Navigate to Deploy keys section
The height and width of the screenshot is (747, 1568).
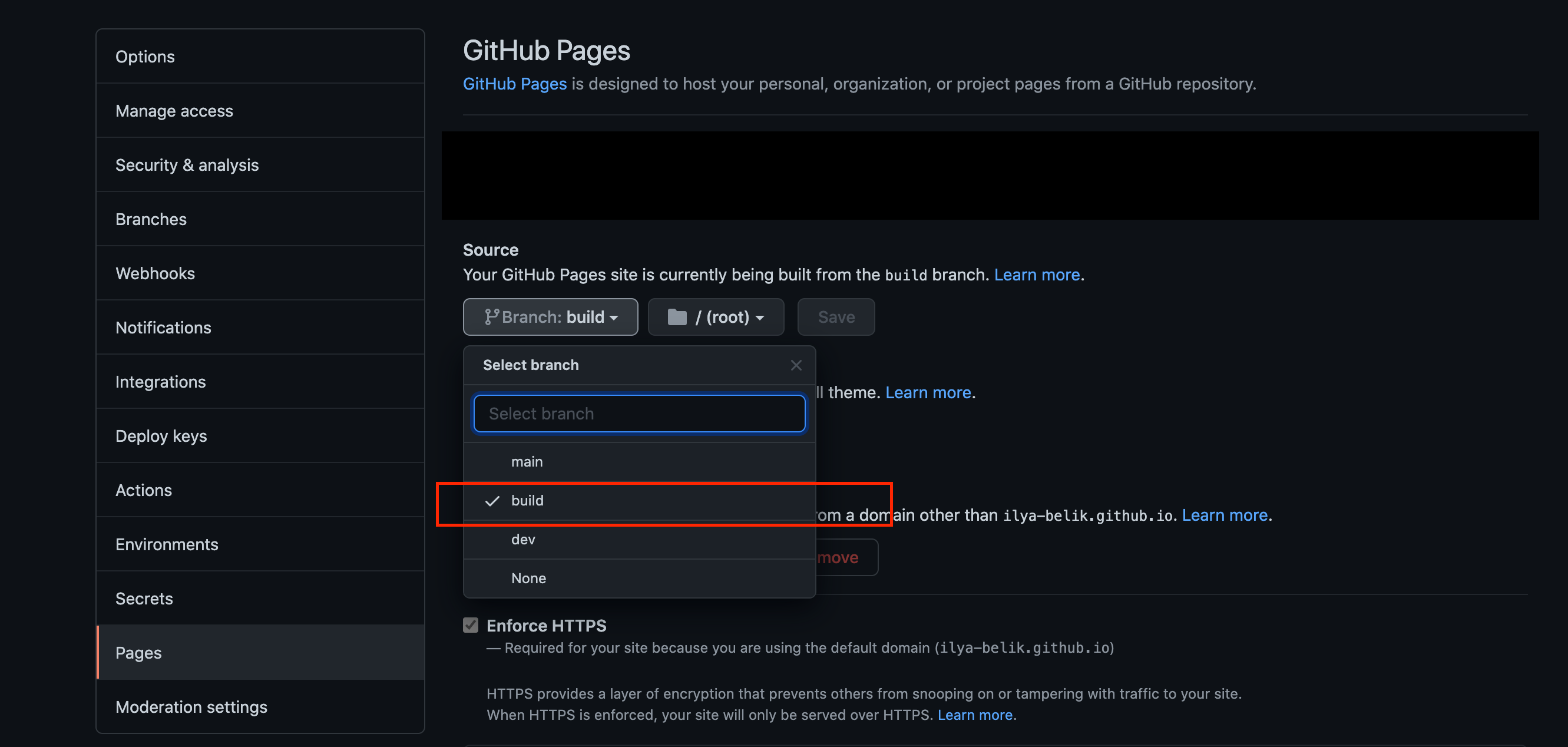(x=161, y=436)
